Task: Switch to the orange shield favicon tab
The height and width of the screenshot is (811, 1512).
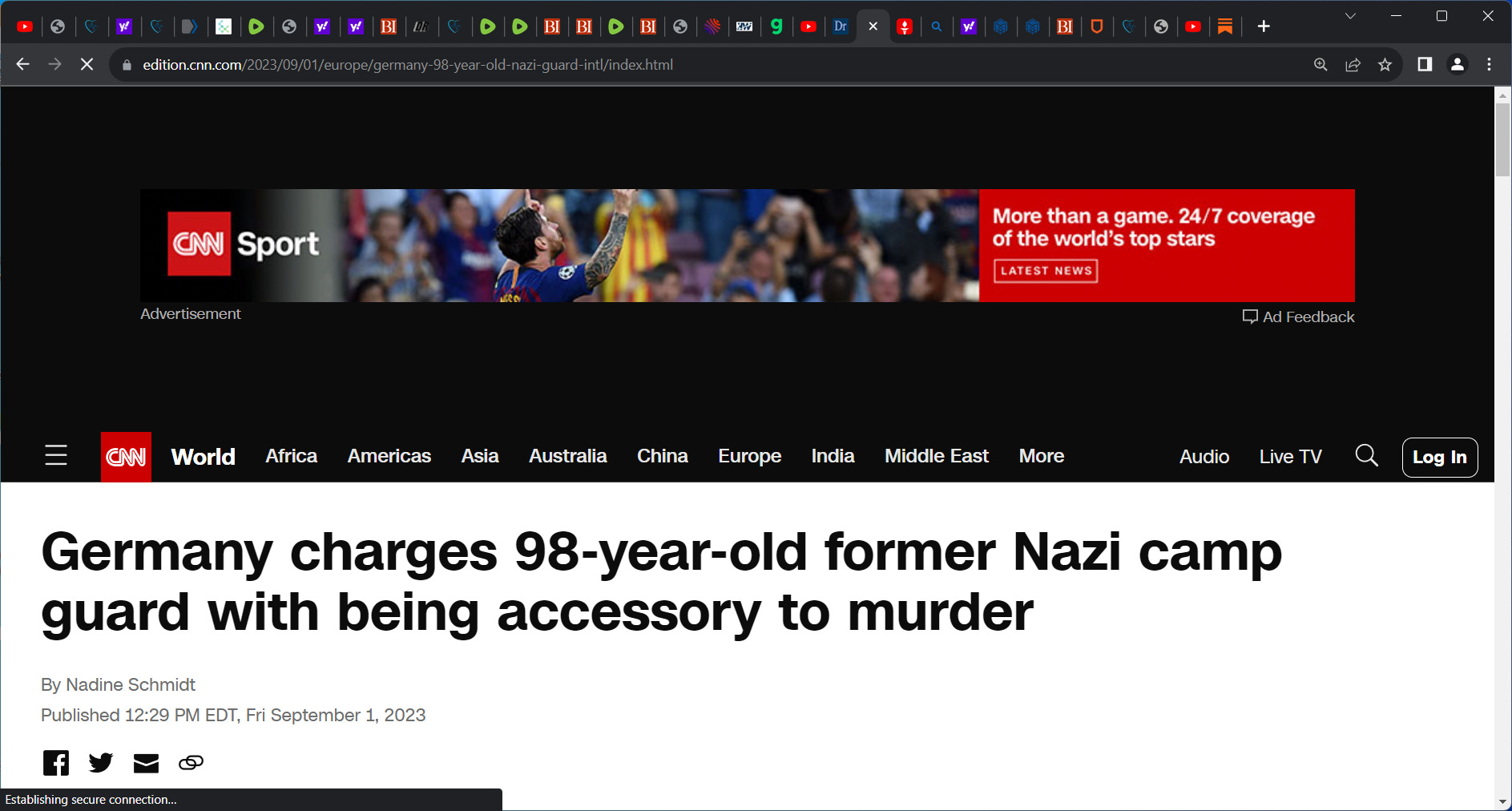Action: (x=1097, y=26)
